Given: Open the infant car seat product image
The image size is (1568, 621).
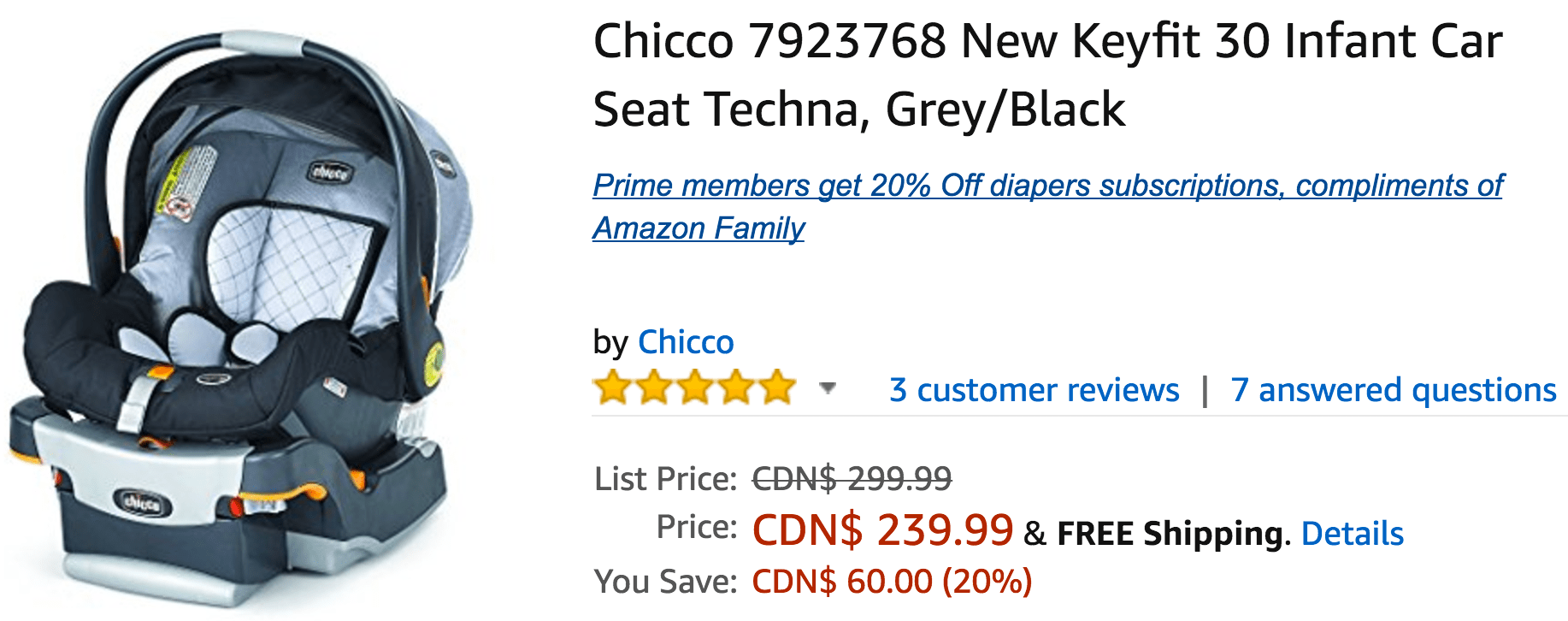Looking at the screenshot, I should (x=239, y=316).
